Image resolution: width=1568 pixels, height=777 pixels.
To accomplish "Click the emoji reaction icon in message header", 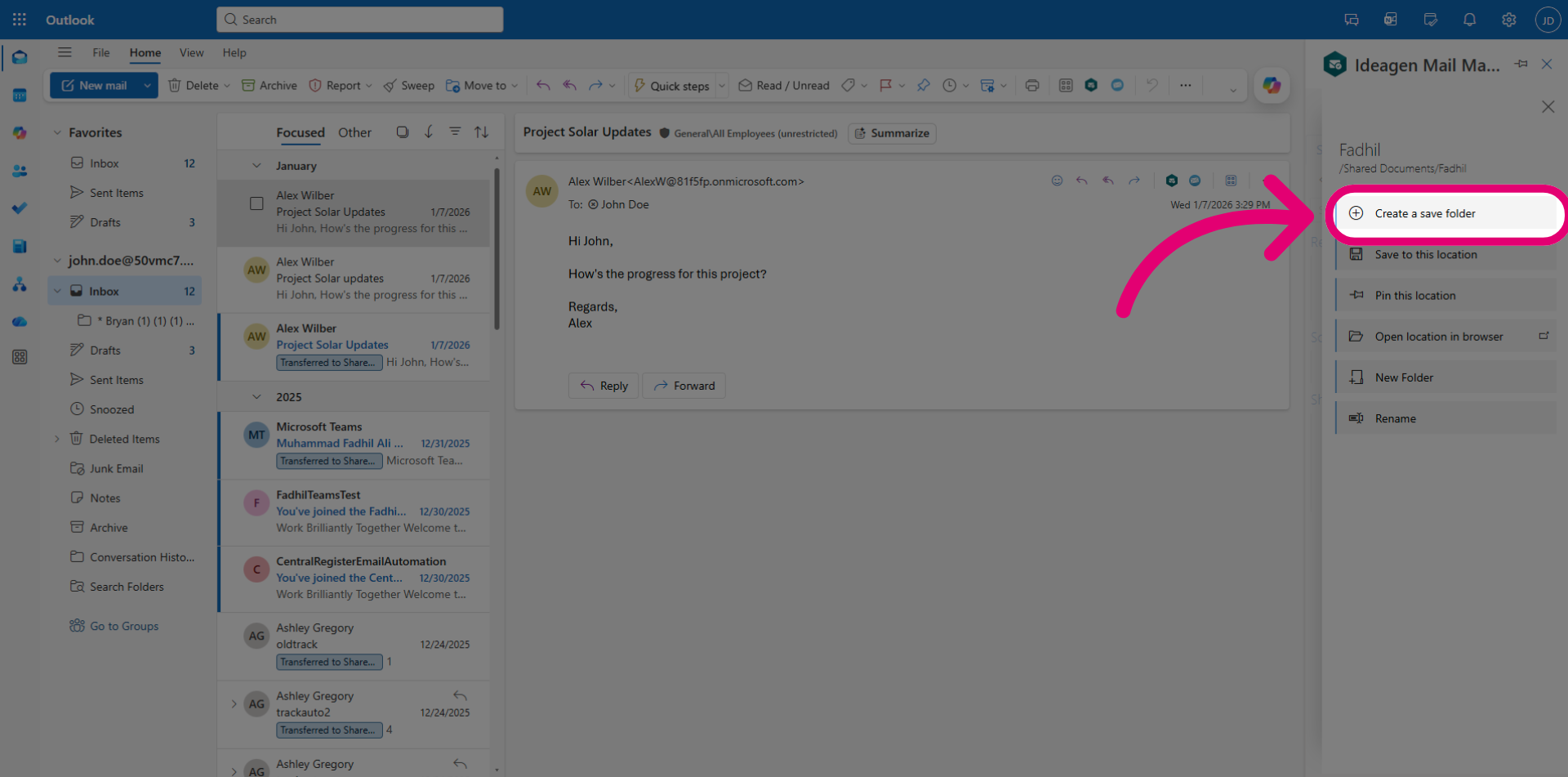I will [x=1057, y=181].
